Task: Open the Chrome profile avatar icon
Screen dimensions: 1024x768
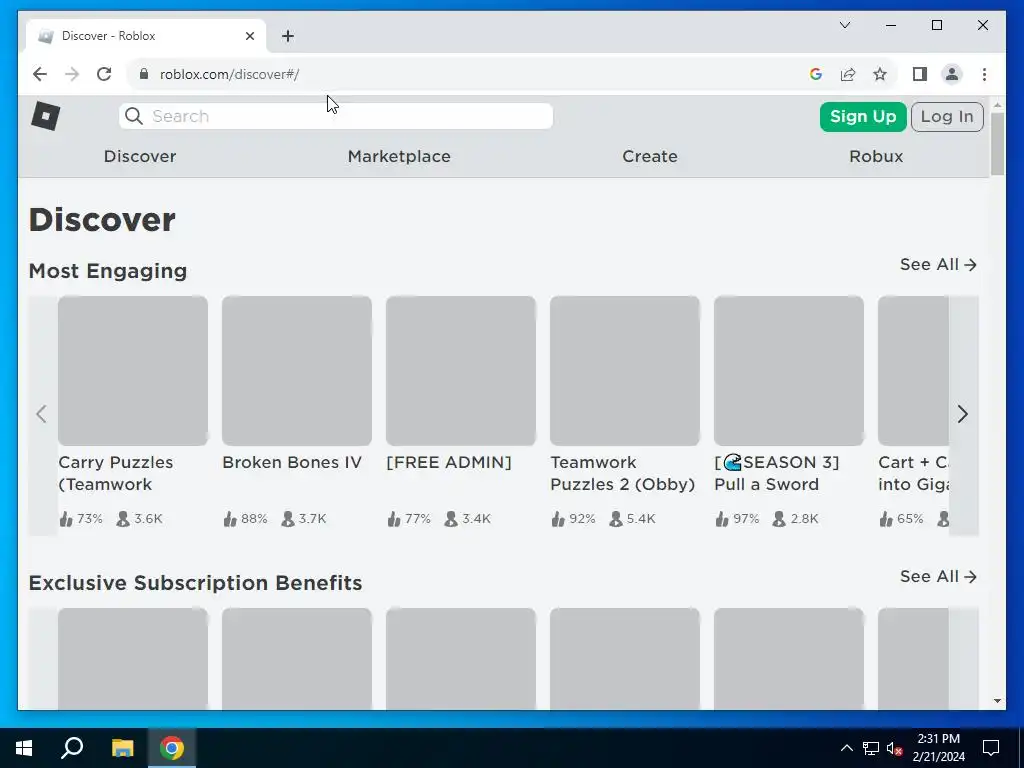Action: (952, 74)
